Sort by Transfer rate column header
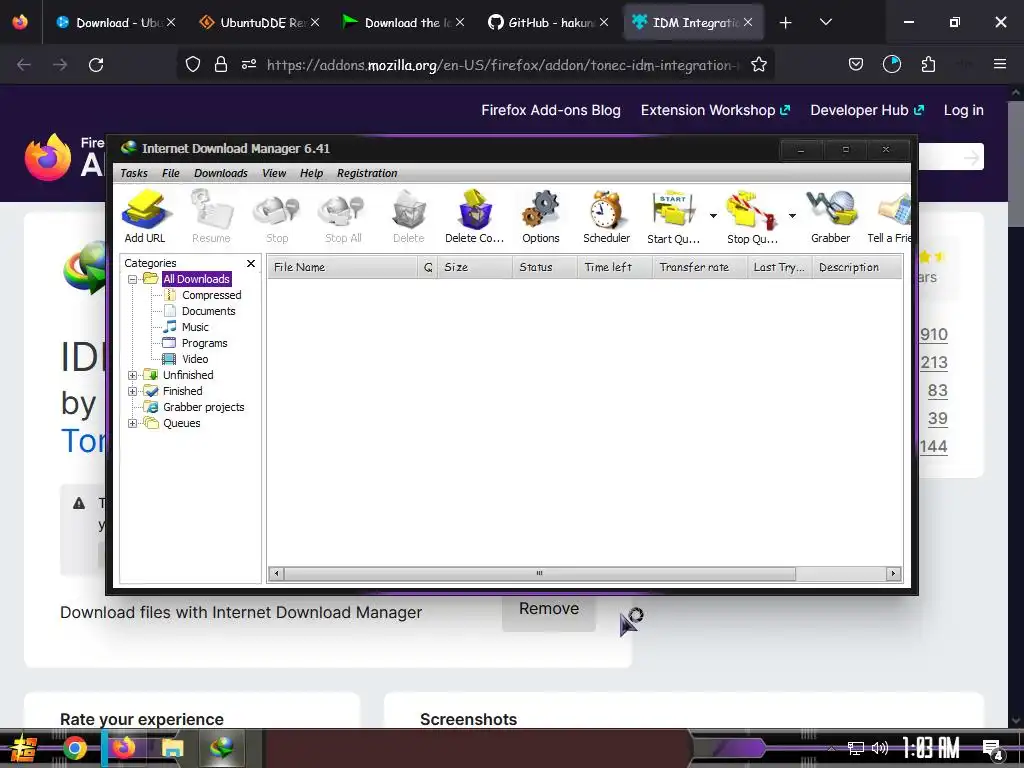The height and width of the screenshot is (768, 1024). (x=699, y=267)
